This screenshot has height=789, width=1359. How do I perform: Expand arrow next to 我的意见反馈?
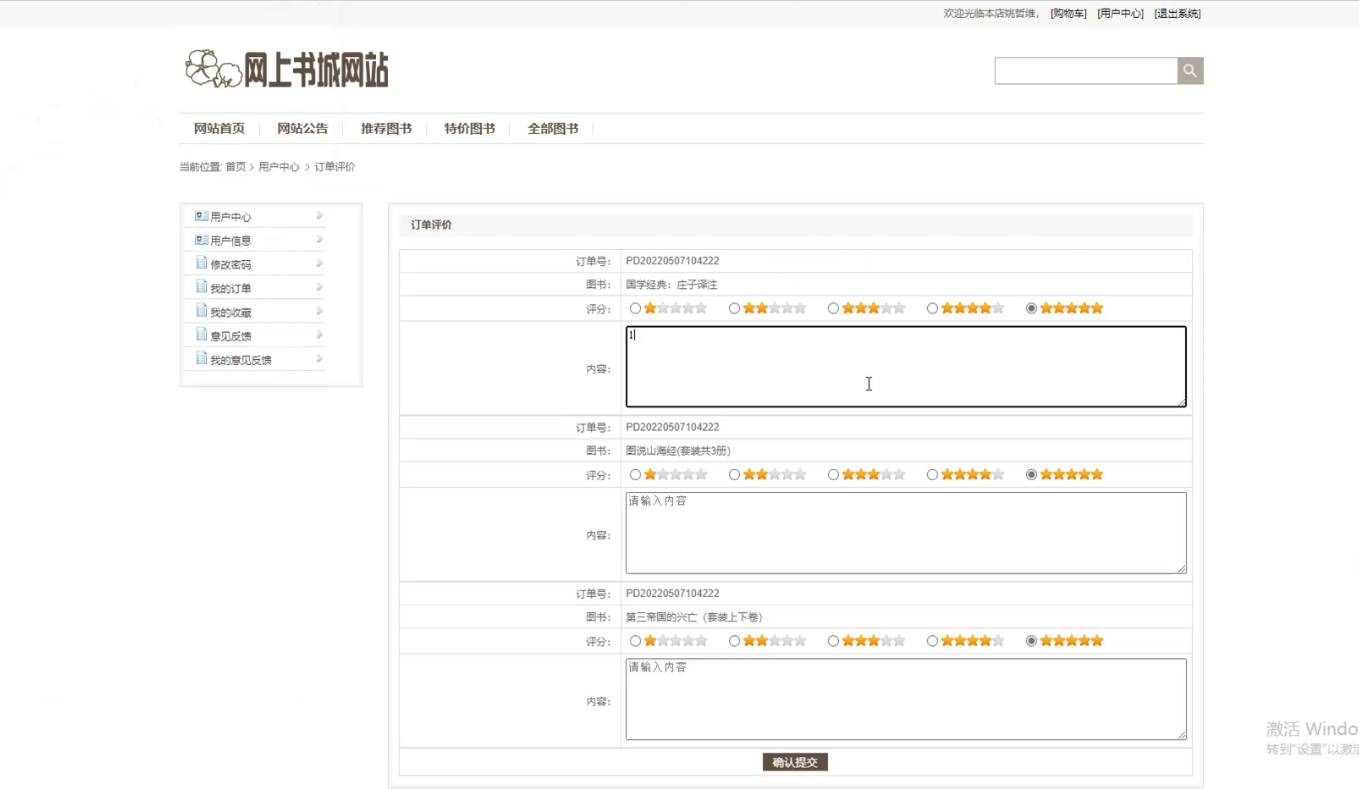(319, 358)
